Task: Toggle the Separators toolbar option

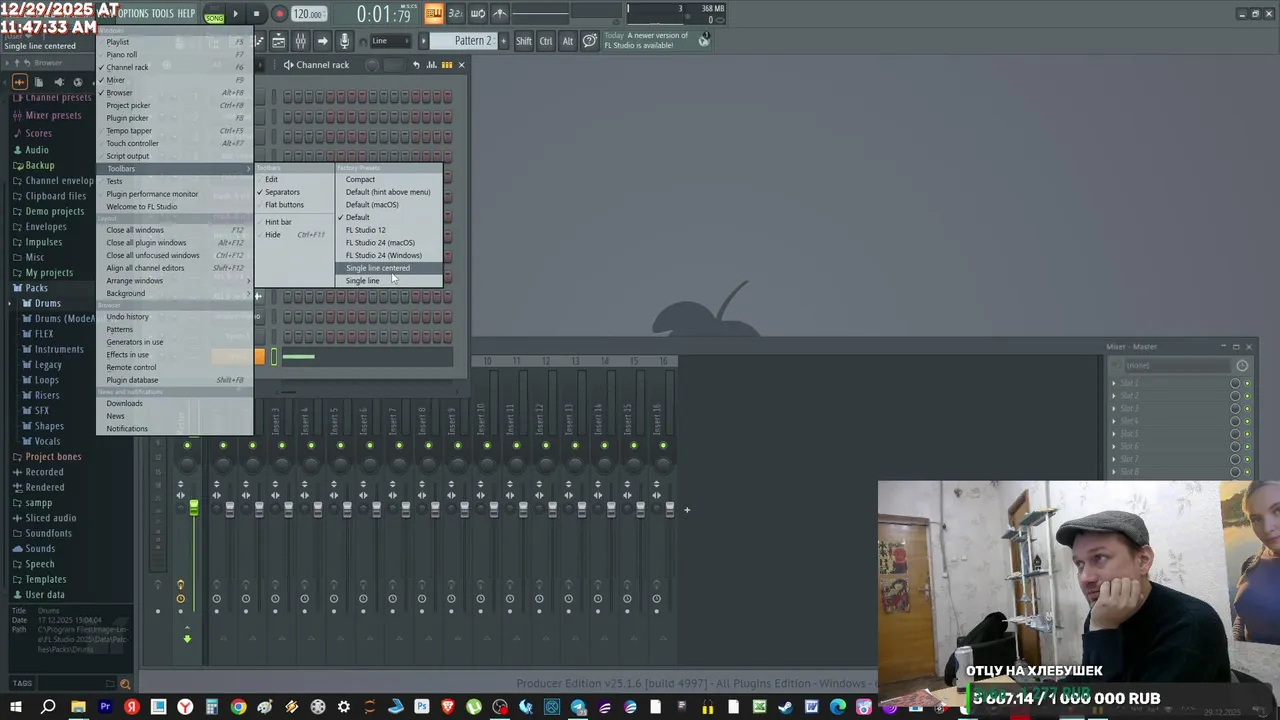Action: tap(294, 192)
